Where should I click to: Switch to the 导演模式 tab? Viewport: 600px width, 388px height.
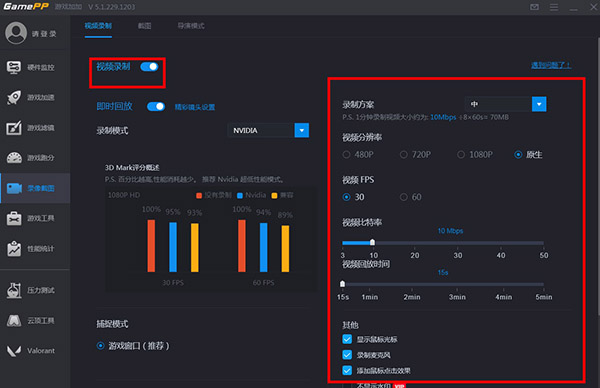pyautogui.click(x=191, y=26)
